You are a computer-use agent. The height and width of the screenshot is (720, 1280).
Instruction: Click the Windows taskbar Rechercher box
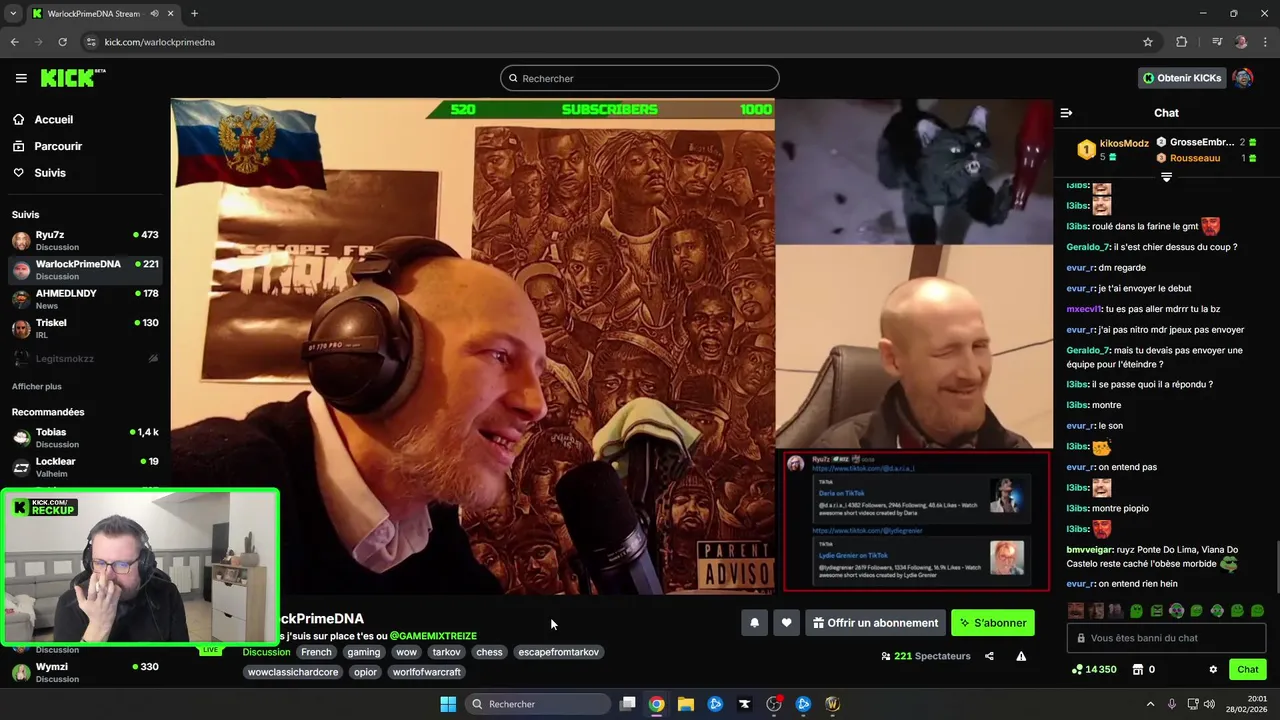coord(538,704)
